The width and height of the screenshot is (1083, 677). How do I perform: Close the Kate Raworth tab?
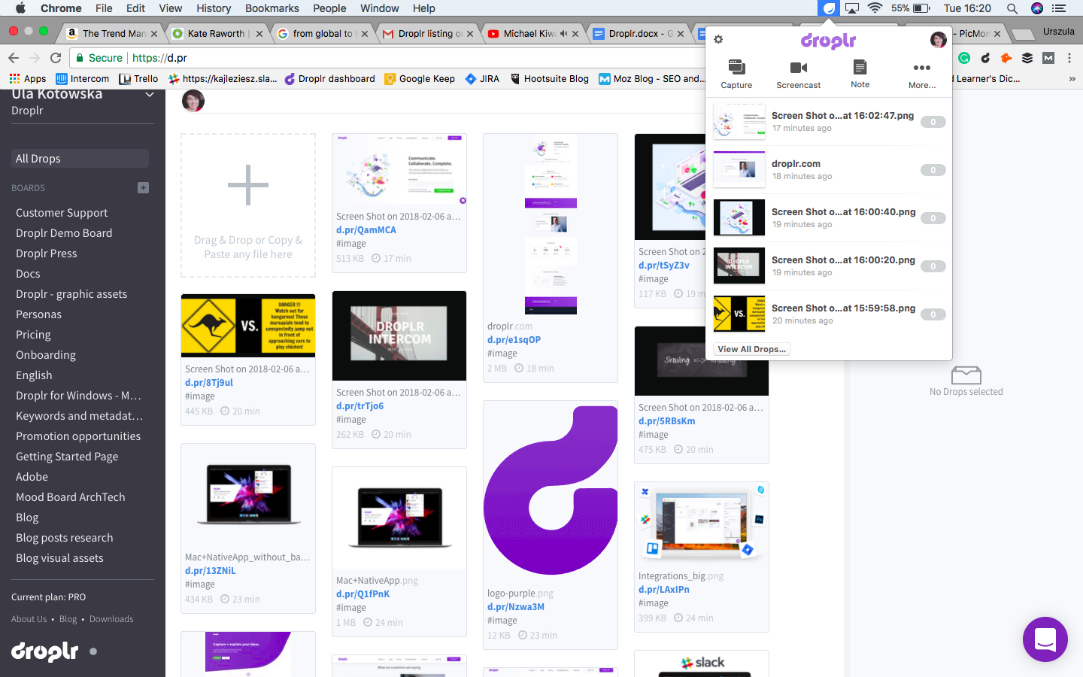pos(259,33)
